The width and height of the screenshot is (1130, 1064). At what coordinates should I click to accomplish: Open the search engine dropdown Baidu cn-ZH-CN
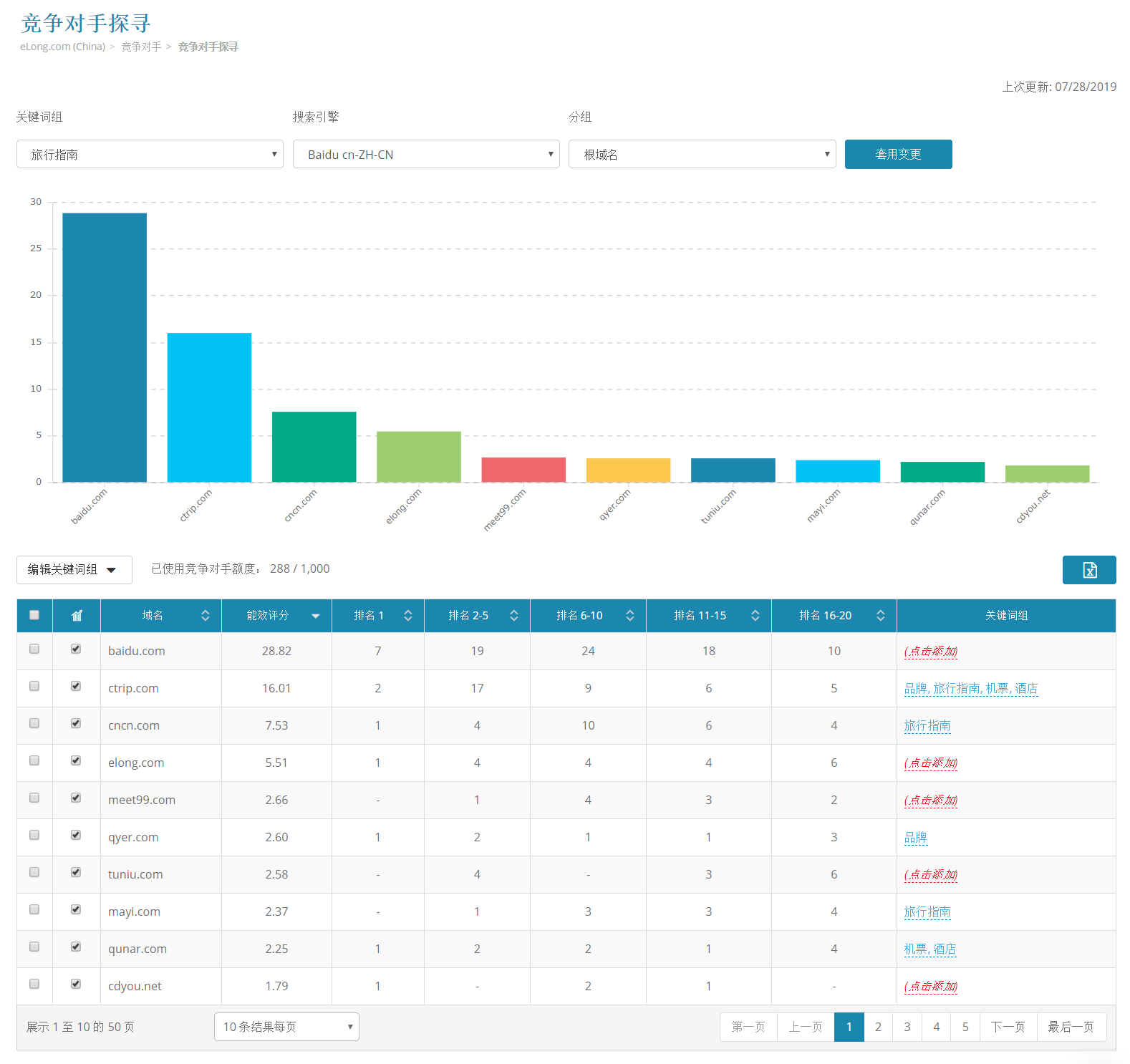point(426,154)
